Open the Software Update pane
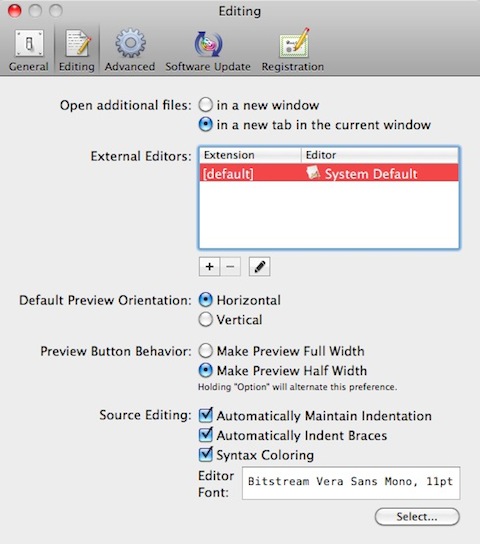The width and height of the screenshot is (480, 544). 208,51
